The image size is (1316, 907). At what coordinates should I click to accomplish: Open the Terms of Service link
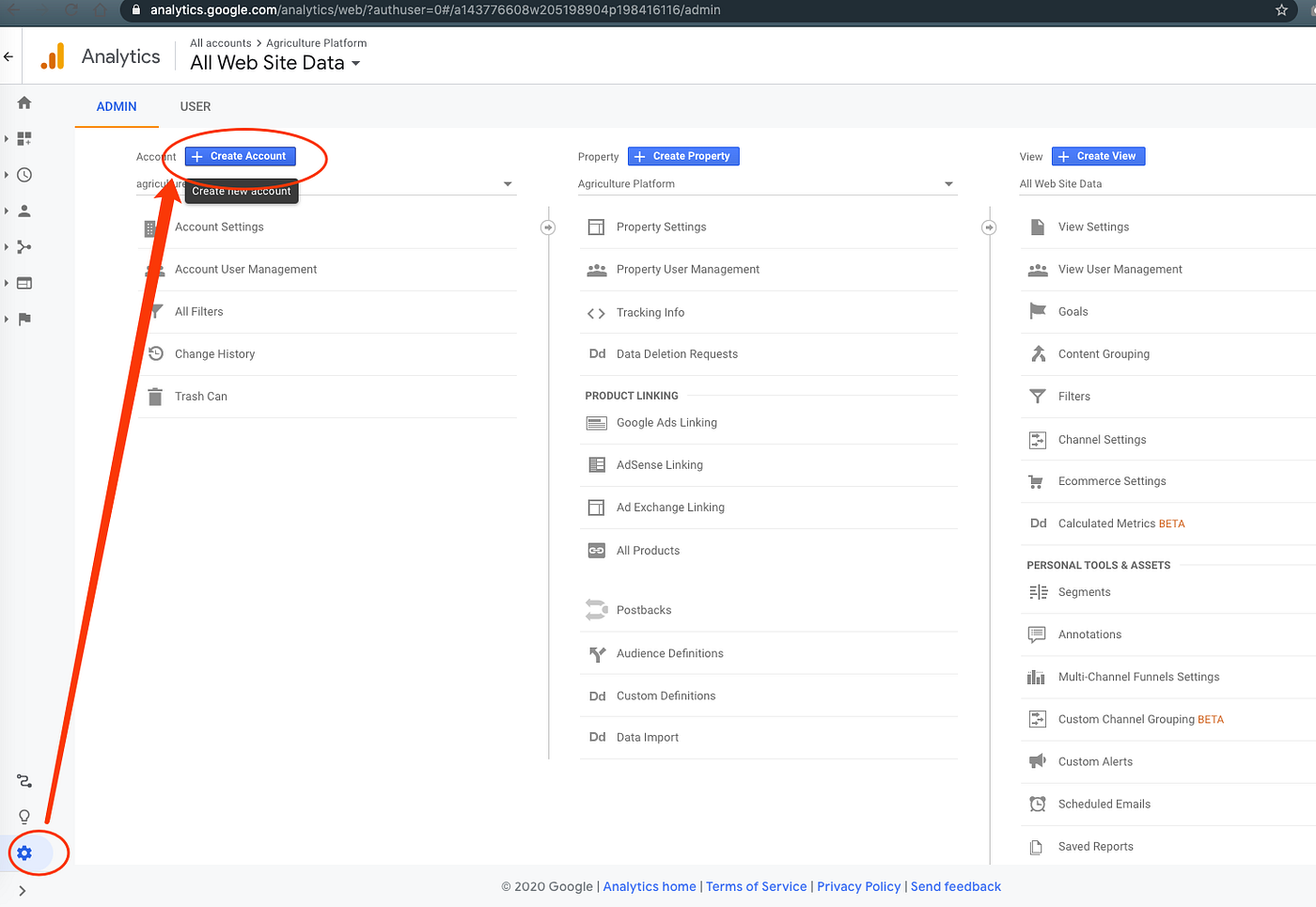point(756,886)
